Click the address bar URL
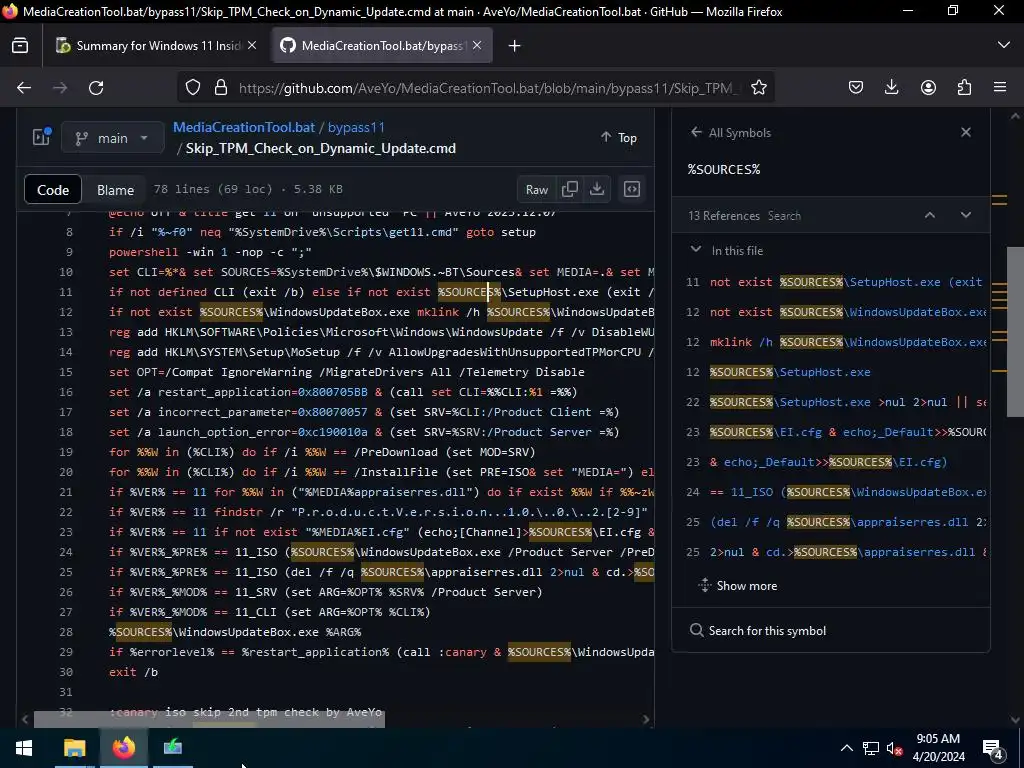1024x768 pixels. coord(487,88)
